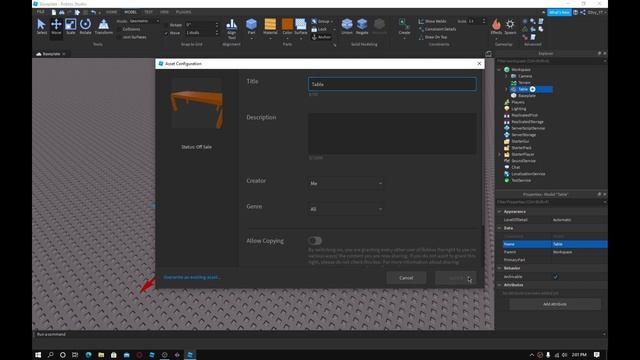This screenshot has height=360, width=640.
Task: Click the What's New button
Action: tap(559, 12)
